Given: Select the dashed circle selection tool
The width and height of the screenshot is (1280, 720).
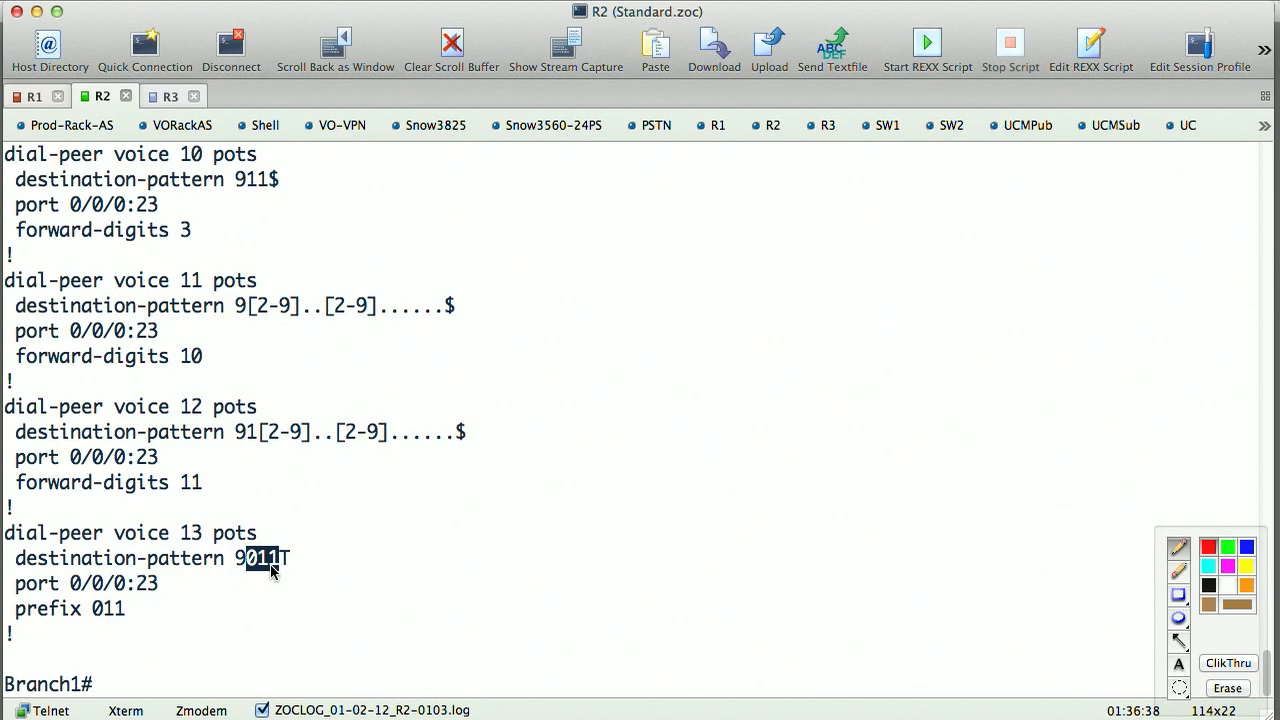Looking at the screenshot, I should 1178,687.
